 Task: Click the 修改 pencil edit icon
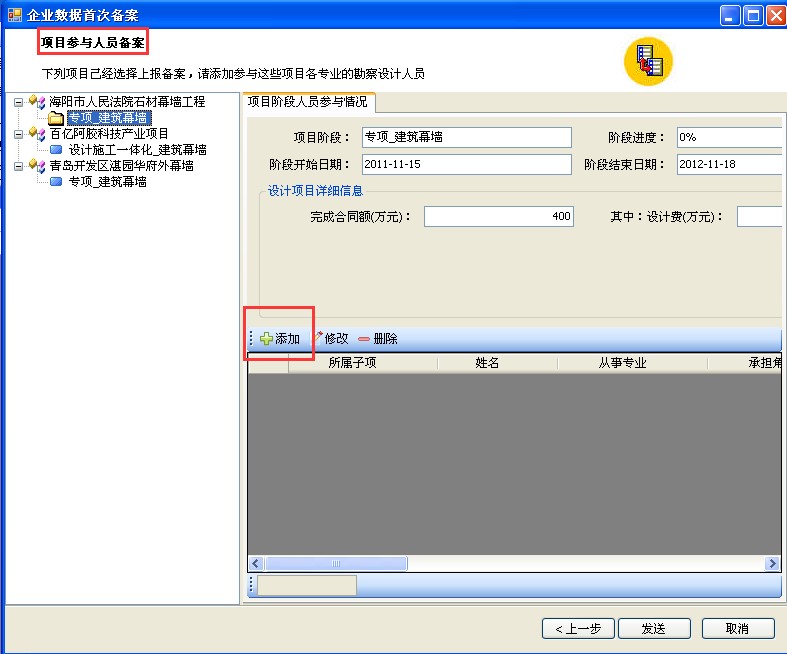[318, 338]
